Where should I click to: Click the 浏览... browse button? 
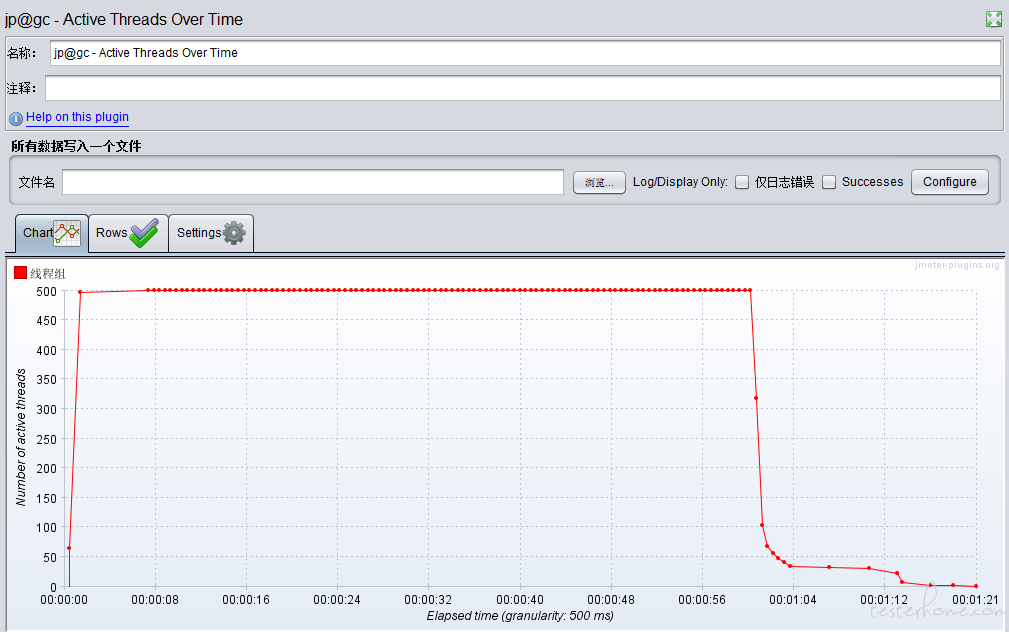[x=599, y=182]
